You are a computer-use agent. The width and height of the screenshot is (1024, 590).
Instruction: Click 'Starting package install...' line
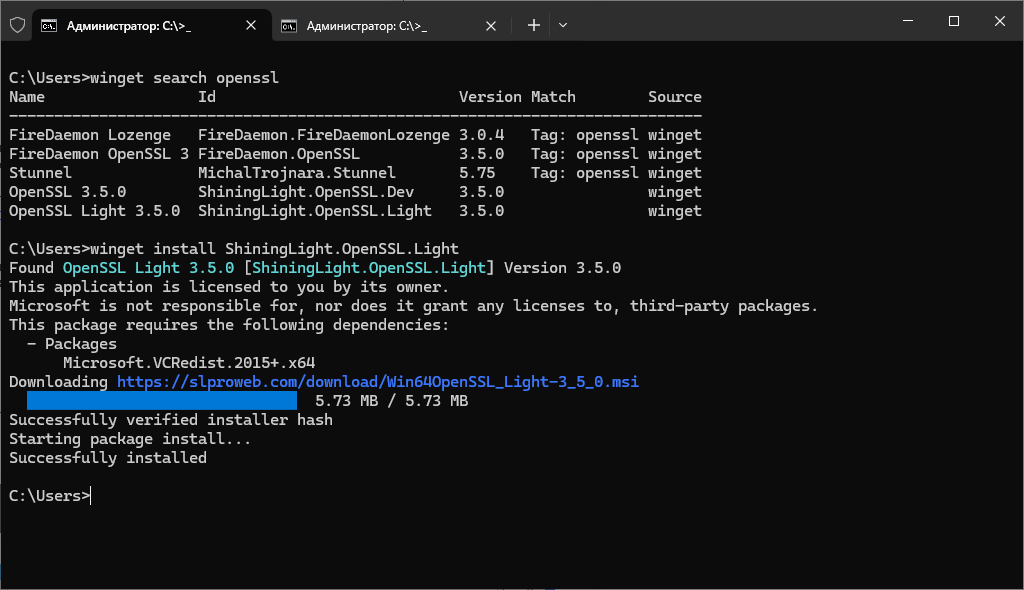pyautogui.click(x=130, y=438)
